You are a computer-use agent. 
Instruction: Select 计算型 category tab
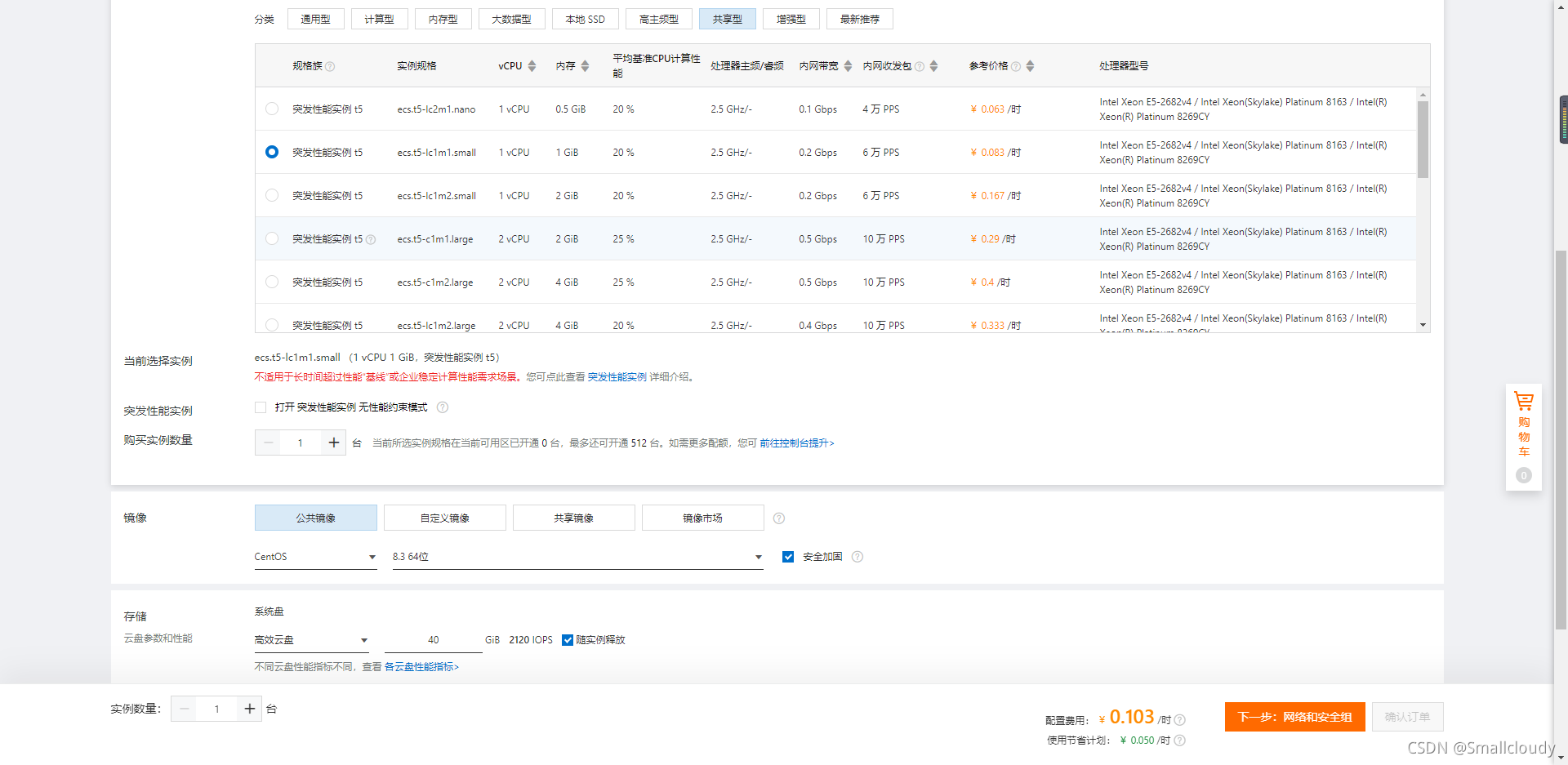(x=379, y=19)
